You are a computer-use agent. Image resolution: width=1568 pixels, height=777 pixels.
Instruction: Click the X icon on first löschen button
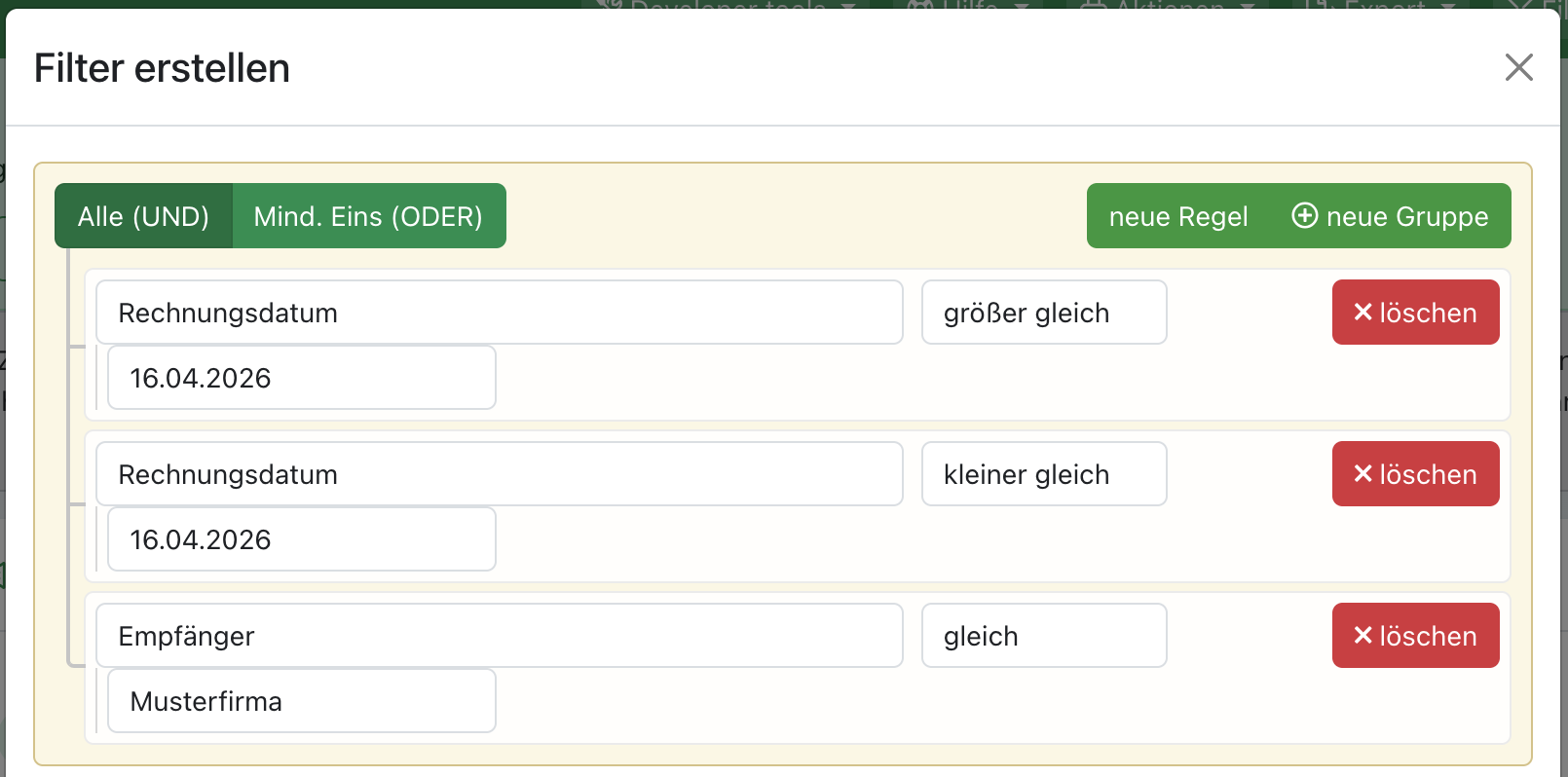[1363, 312]
